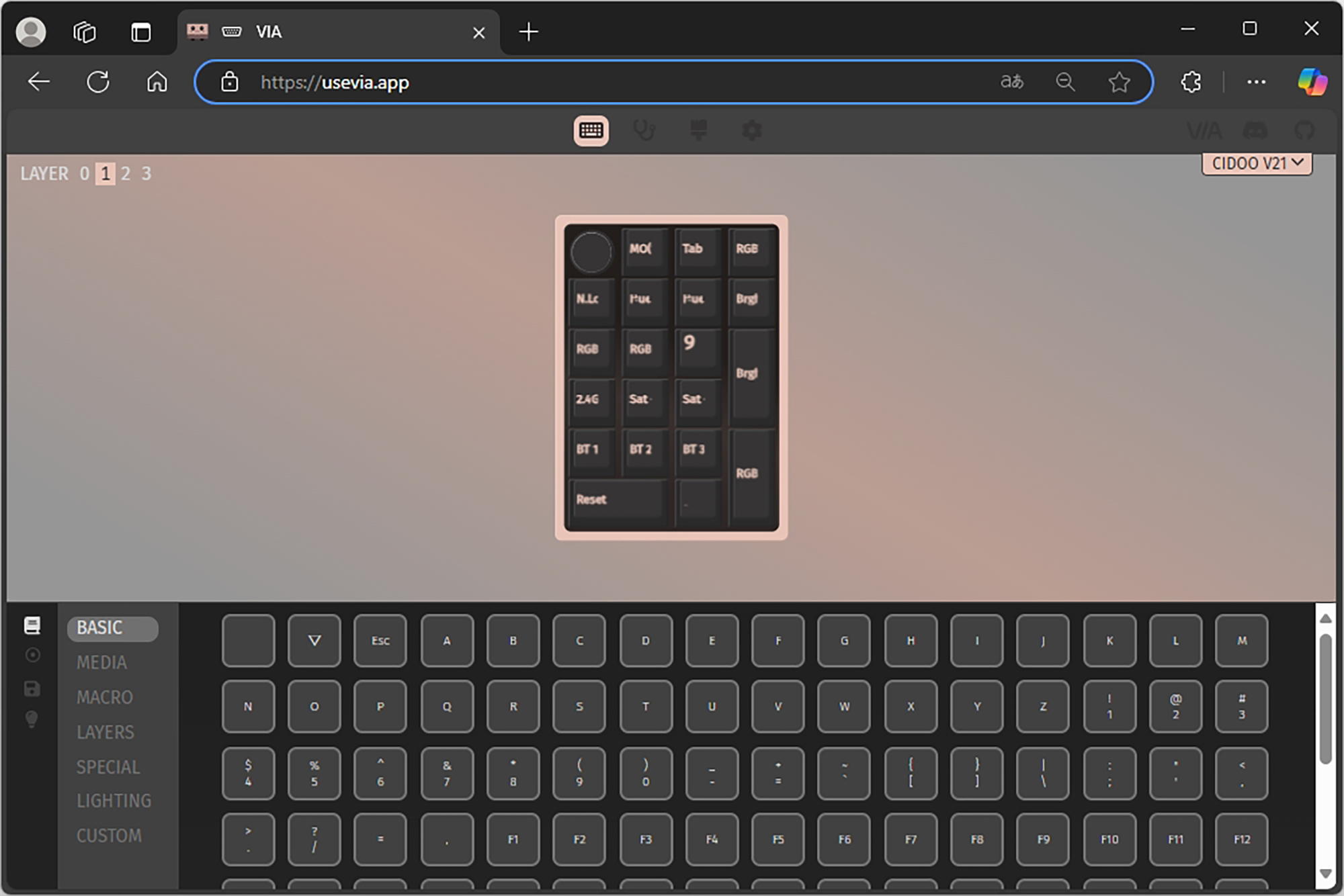Expand the CIDOO V21 device dropdown
The height and width of the screenshot is (896, 1344).
coord(1257,163)
